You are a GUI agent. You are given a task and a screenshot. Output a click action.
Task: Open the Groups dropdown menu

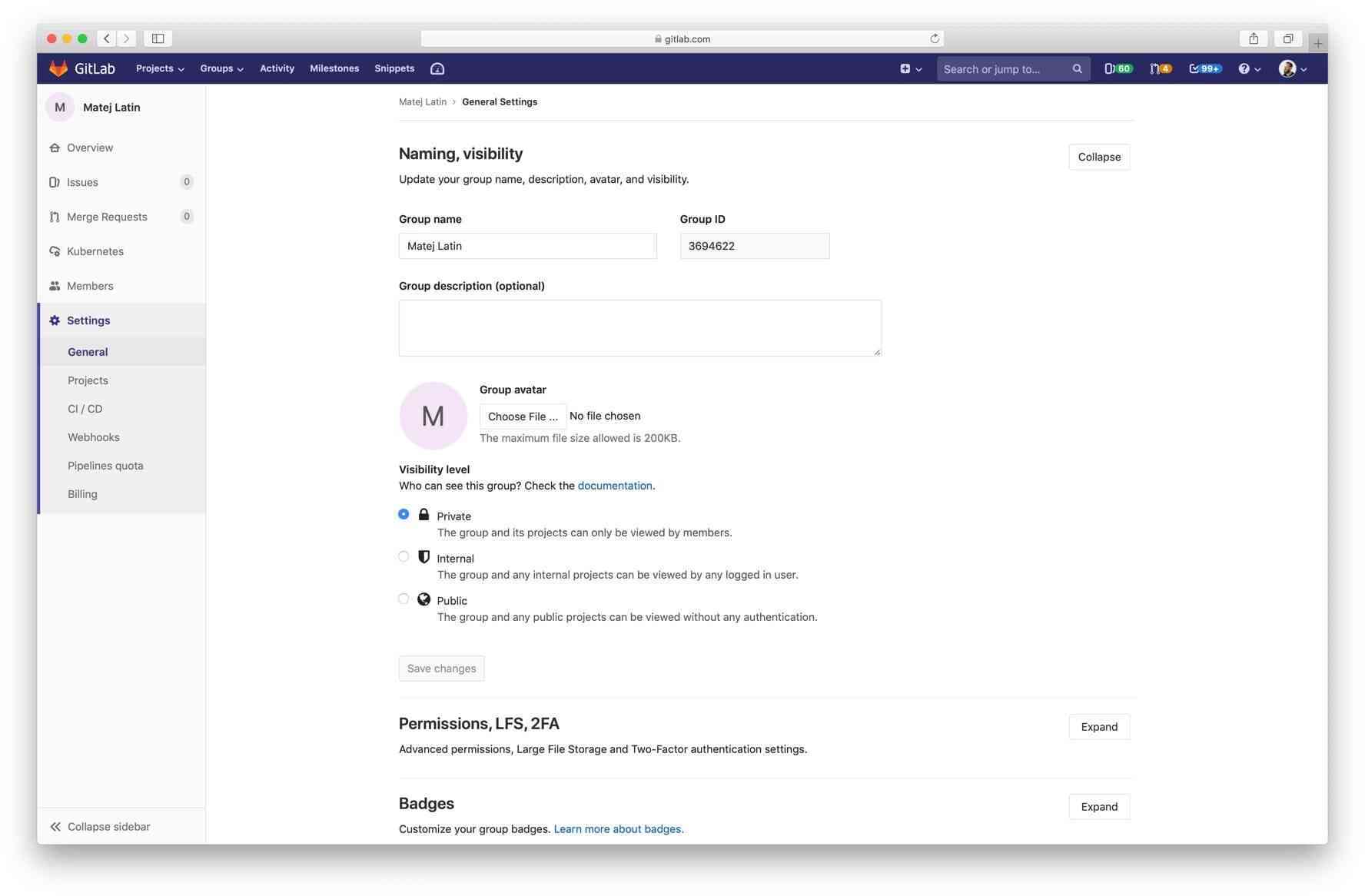click(x=221, y=68)
